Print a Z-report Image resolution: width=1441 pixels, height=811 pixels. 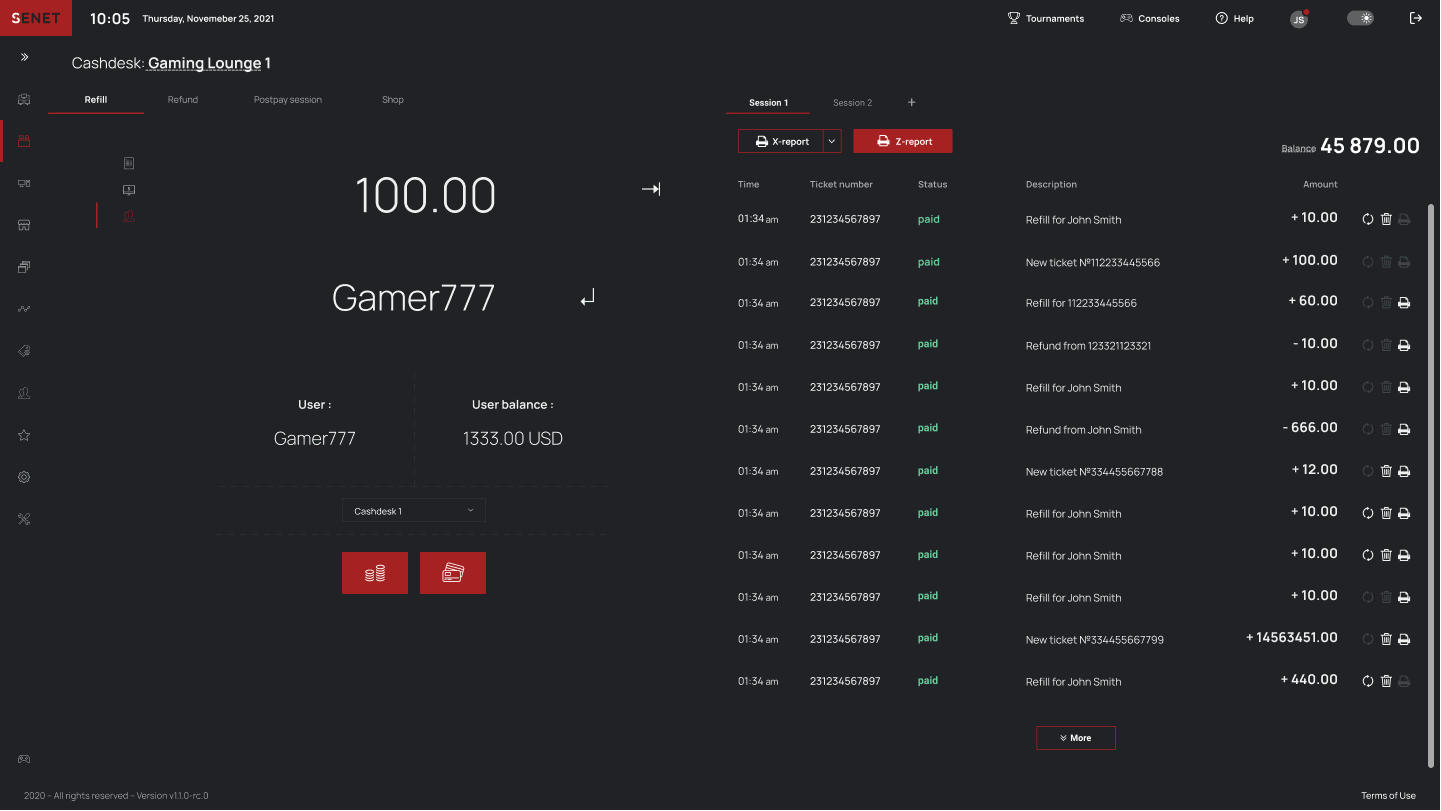coord(902,141)
